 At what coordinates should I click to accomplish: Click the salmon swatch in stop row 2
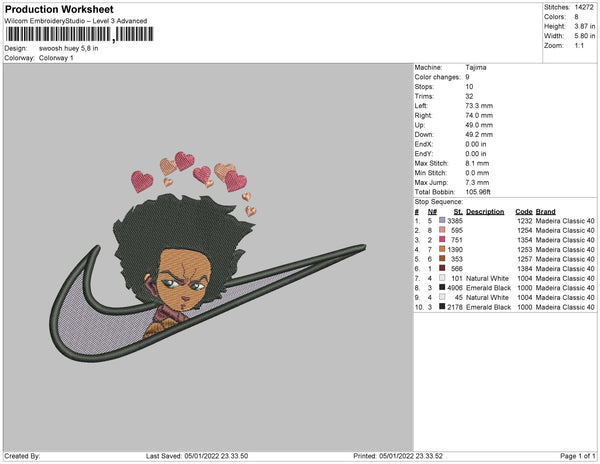[x=442, y=230]
